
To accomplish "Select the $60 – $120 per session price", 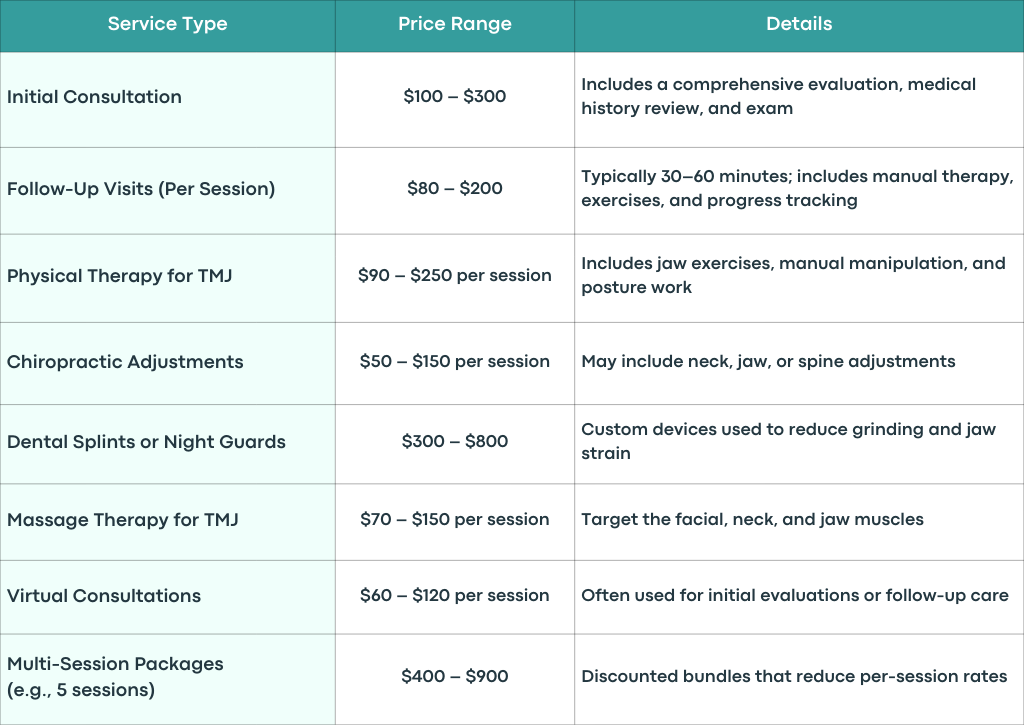I will point(455,595).
